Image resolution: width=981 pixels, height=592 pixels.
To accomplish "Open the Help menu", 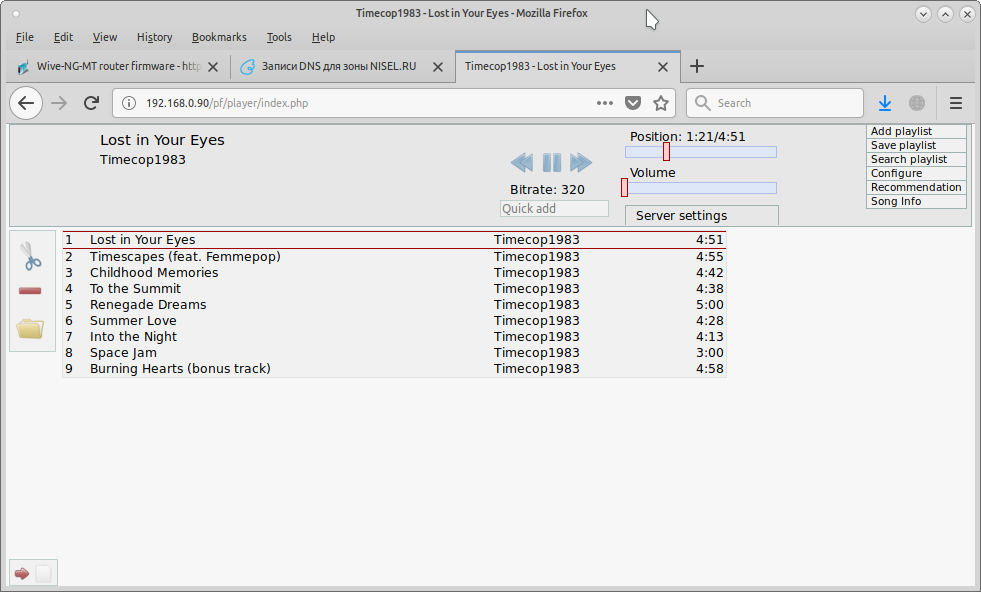I will click(x=323, y=37).
